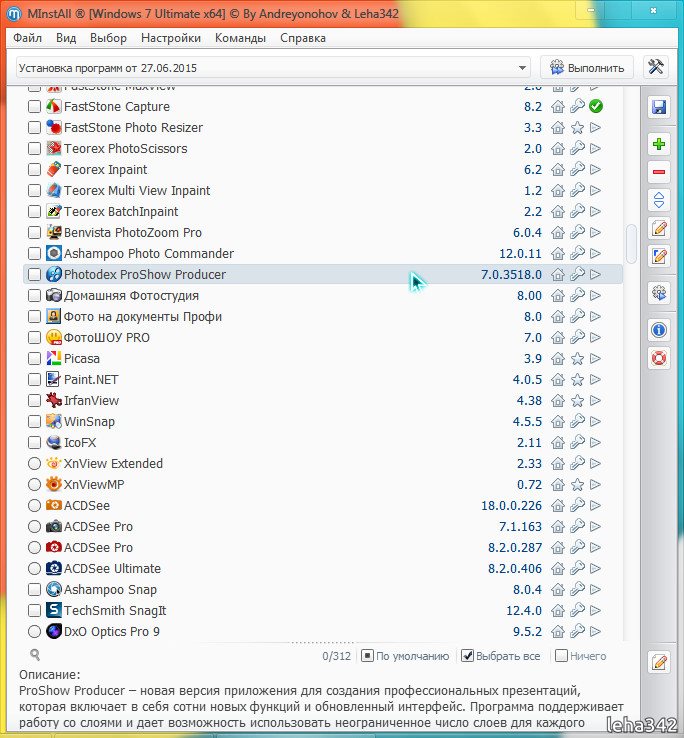Click the Выполнить button

click(587, 68)
